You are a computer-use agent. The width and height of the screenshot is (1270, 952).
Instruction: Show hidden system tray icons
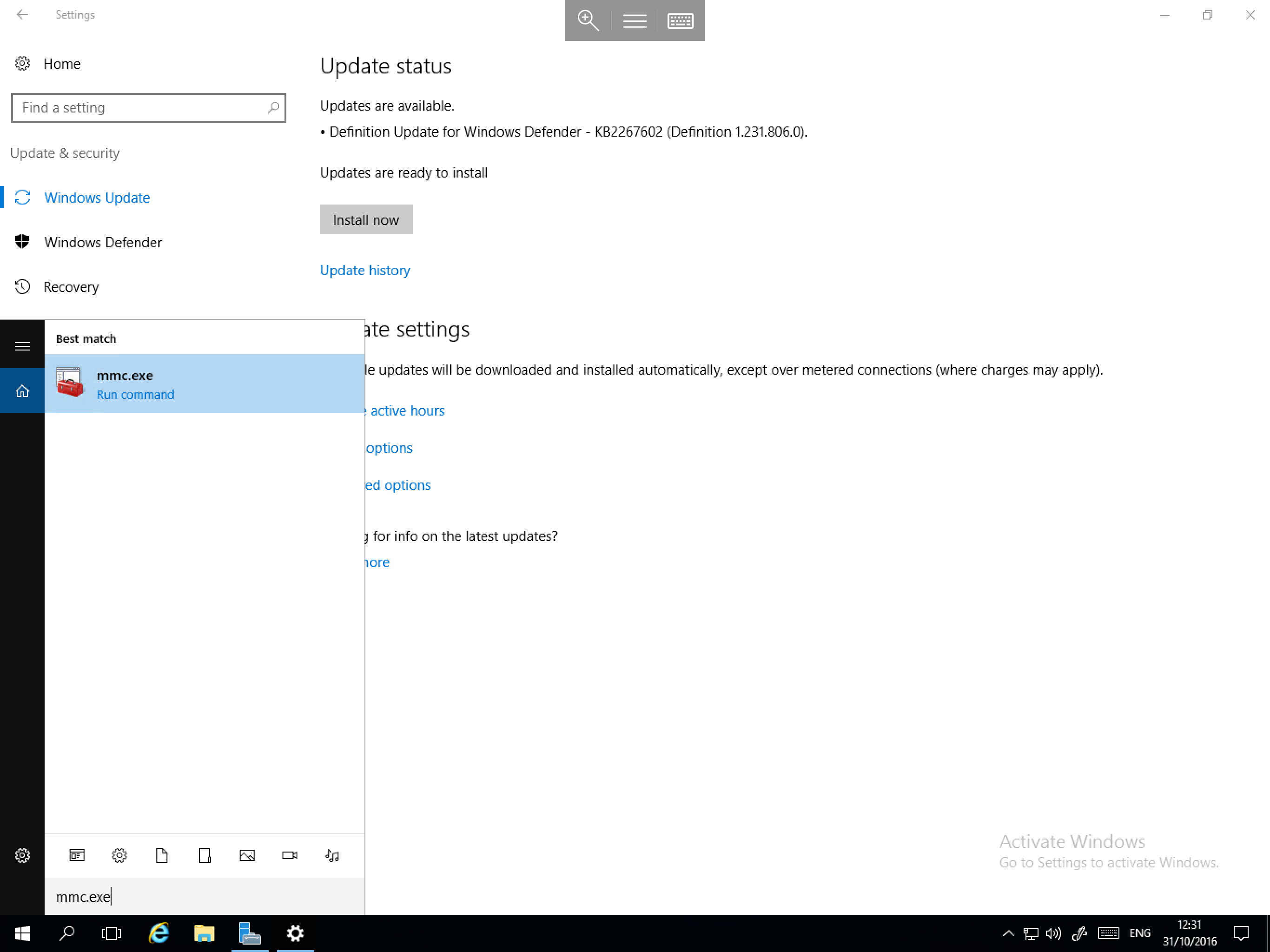(x=1008, y=933)
